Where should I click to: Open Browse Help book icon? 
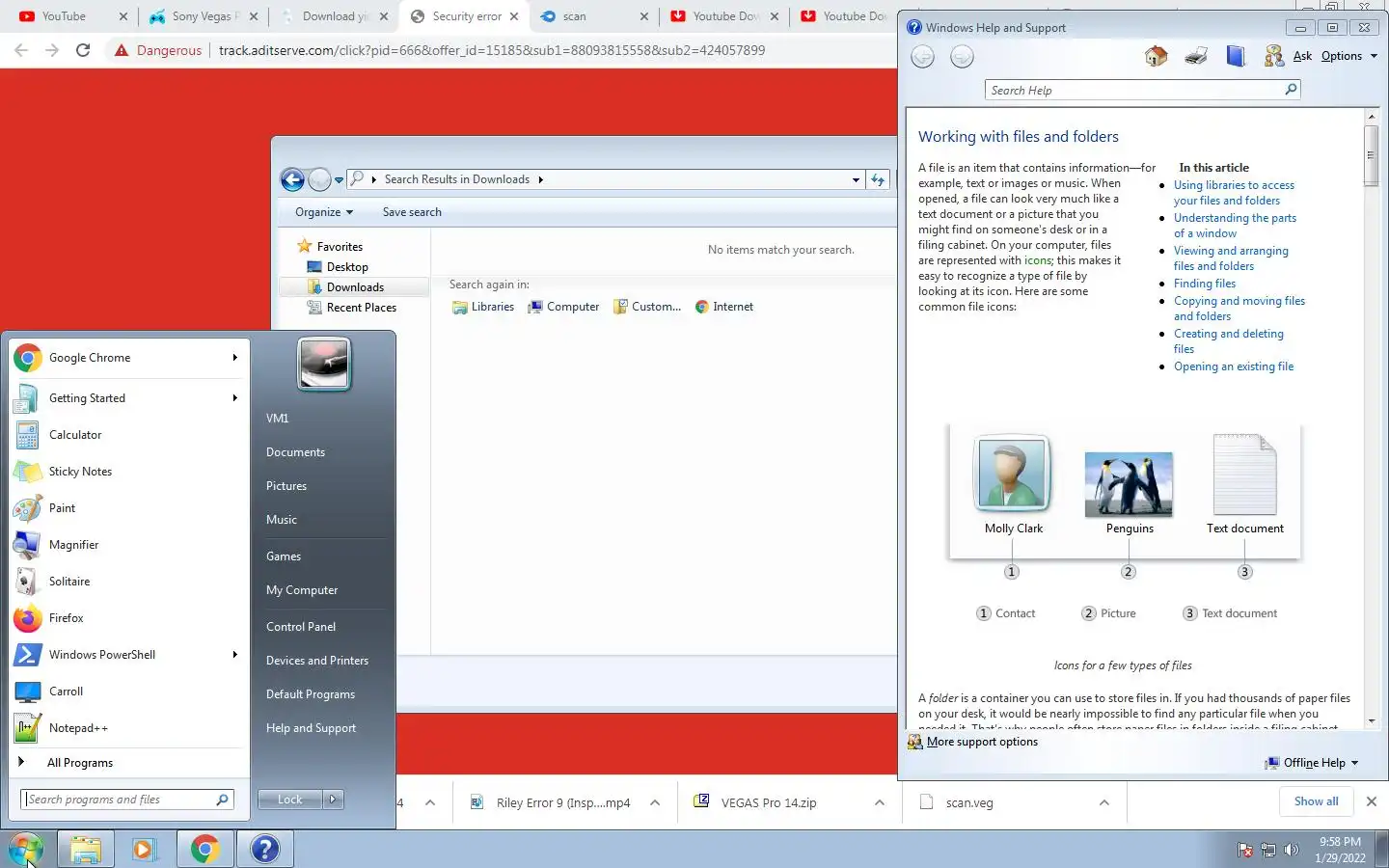click(x=1236, y=56)
